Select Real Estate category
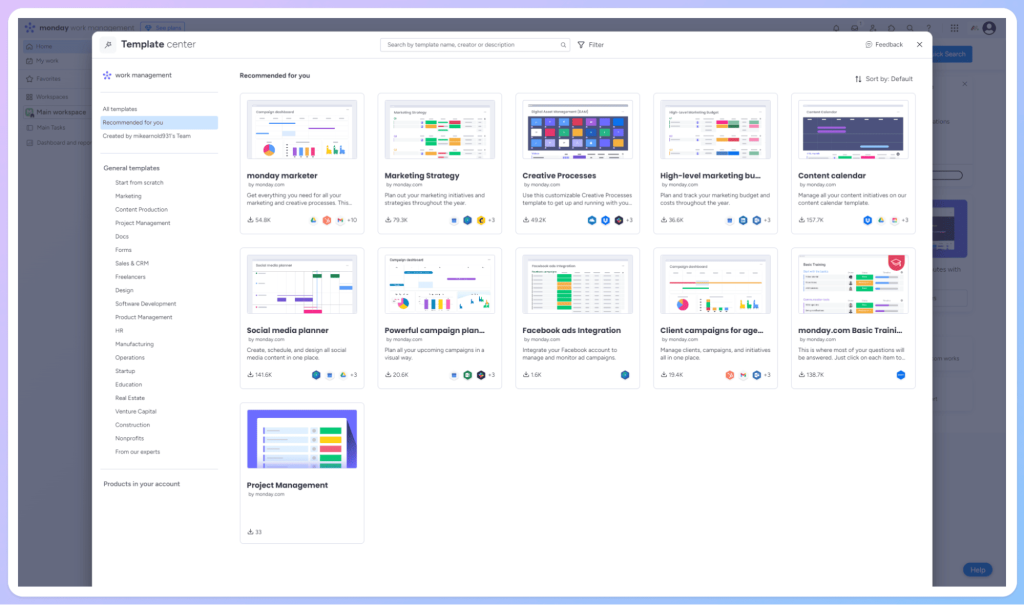This screenshot has width=1024, height=605. pos(130,398)
